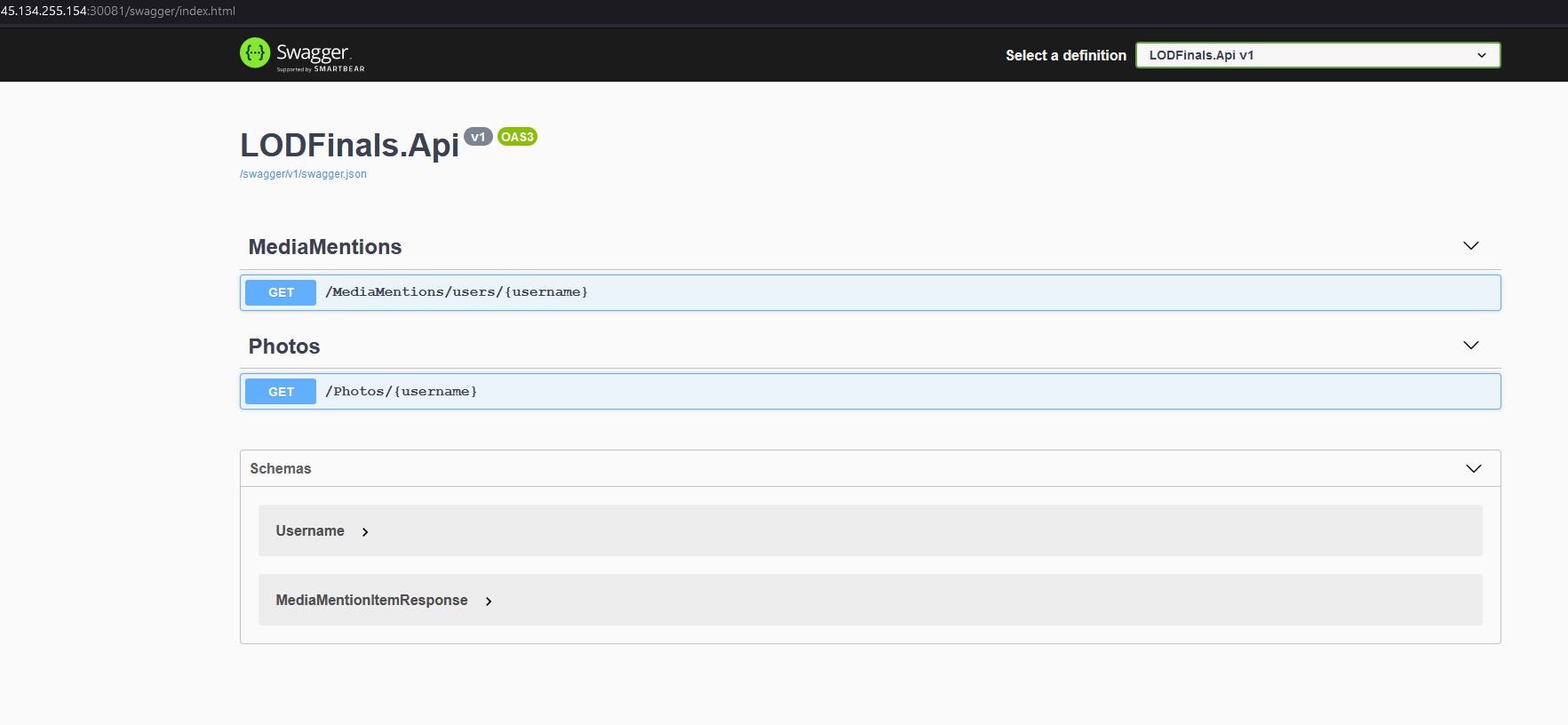Viewport: 1568px width, 725px height.
Task: Click GET badge for /Photos/{username}
Action: [x=281, y=392]
